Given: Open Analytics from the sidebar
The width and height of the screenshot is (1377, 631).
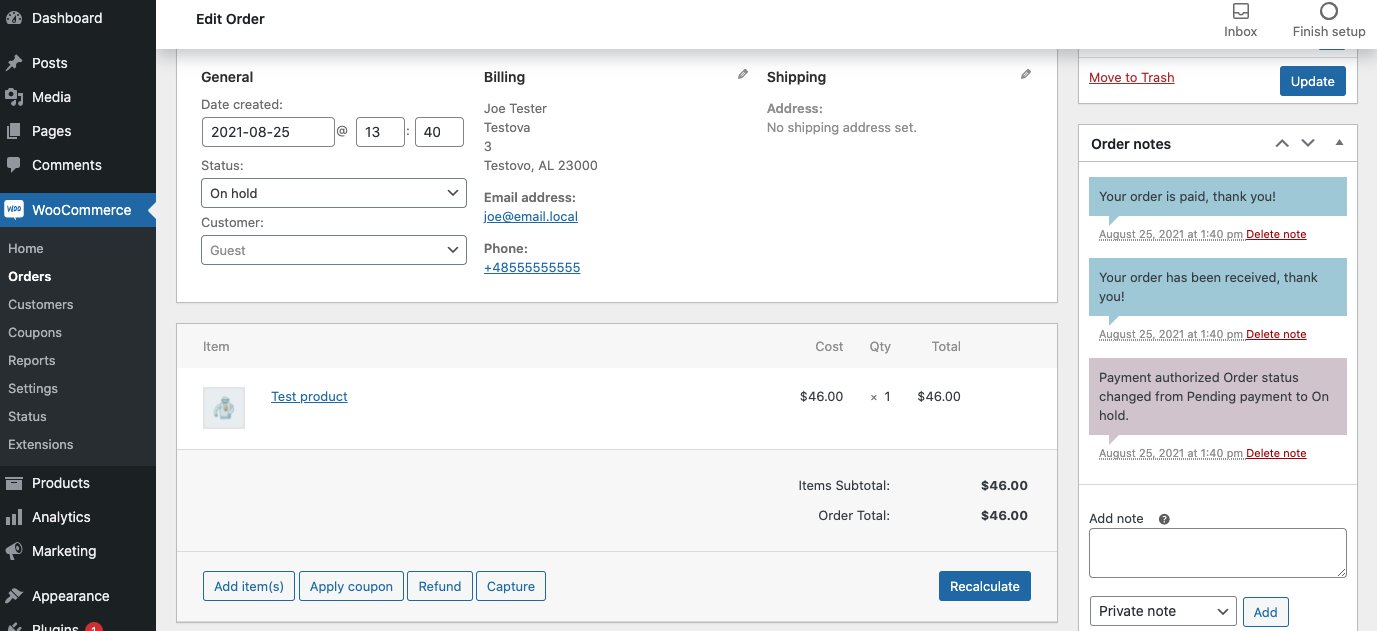Looking at the screenshot, I should point(60,517).
